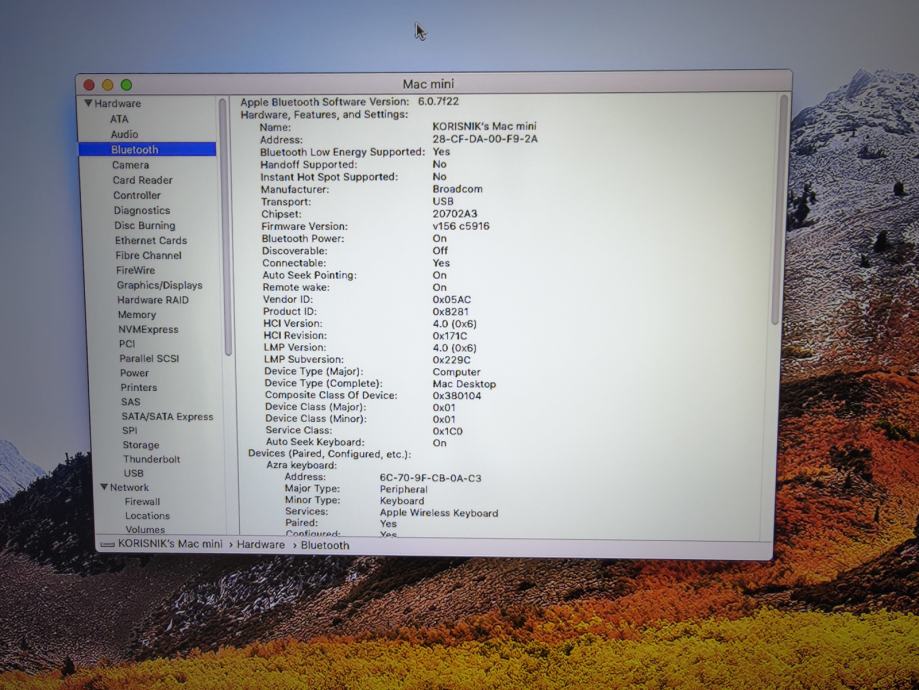
Task: Select Graphics/Displays in the sidebar
Action: pyautogui.click(x=159, y=285)
